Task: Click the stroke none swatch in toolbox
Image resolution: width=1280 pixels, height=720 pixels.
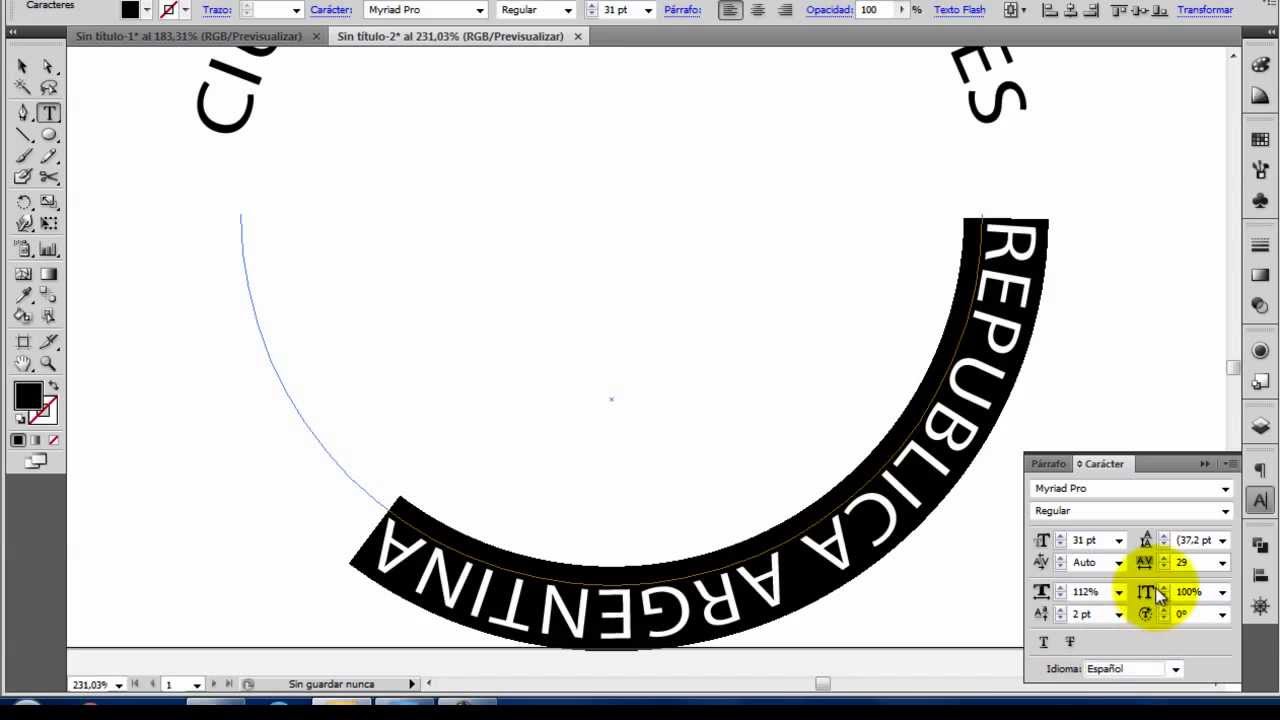Action: tap(42, 410)
